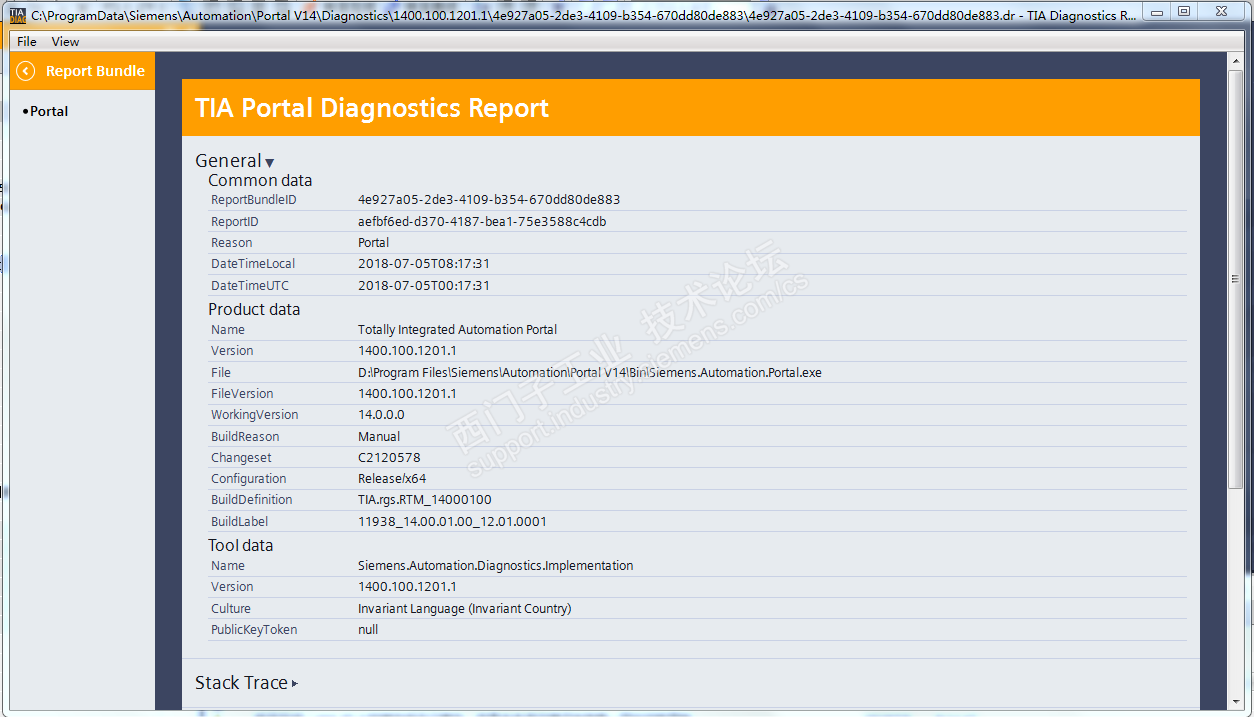Click the Report Bundle header button
The width and height of the screenshot is (1254, 717).
(82, 71)
